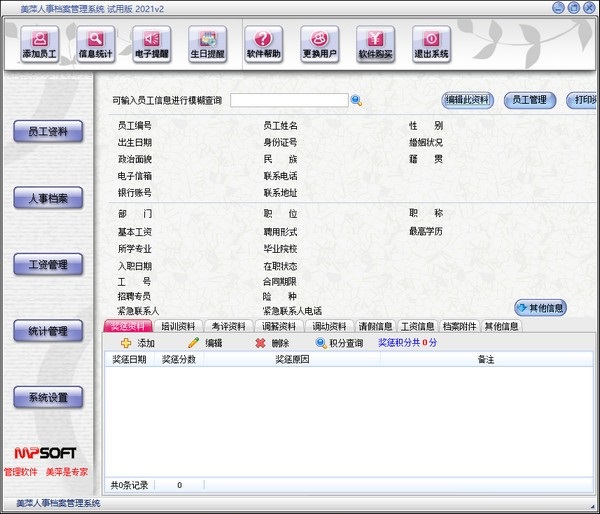Image resolution: width=600 pixels, height=514 pixels.
Task: Open the 统计管理 sidebar section
Action: tap(48, 331)
